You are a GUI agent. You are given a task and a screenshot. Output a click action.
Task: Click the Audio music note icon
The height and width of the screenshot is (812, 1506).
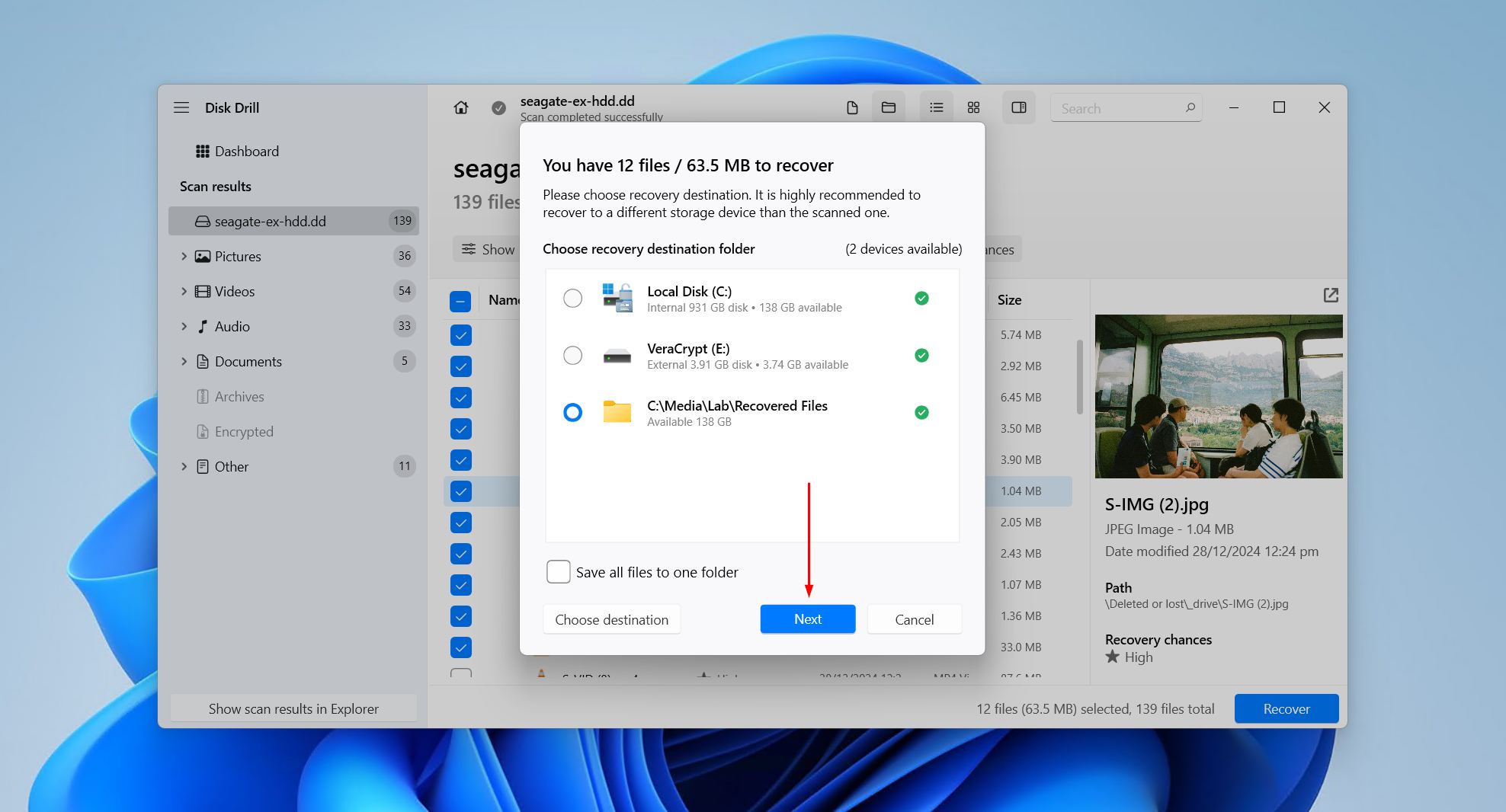(x=203, y=327)
